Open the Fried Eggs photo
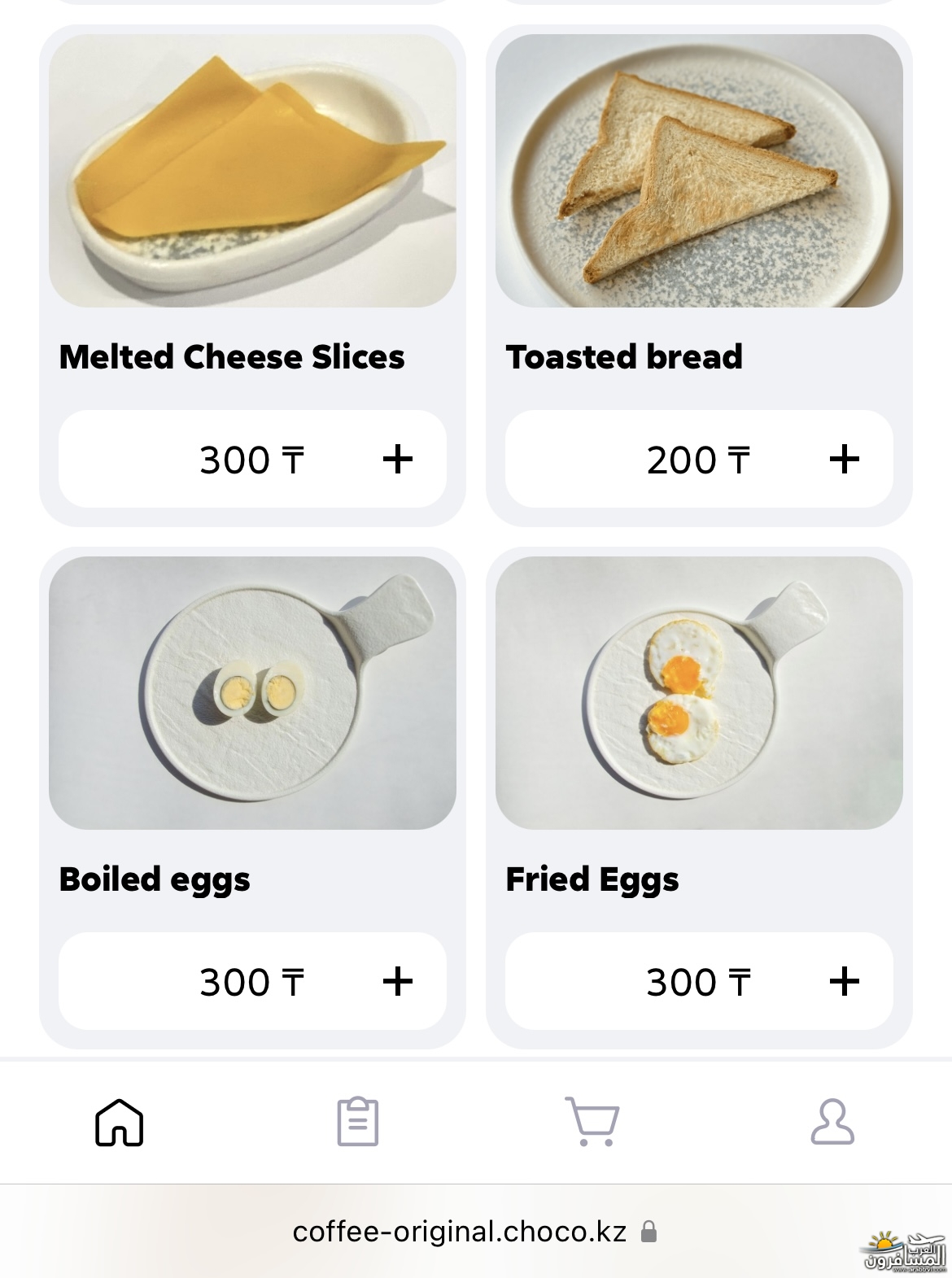This screenshot has height=1278, width=952. pos(699,693)
